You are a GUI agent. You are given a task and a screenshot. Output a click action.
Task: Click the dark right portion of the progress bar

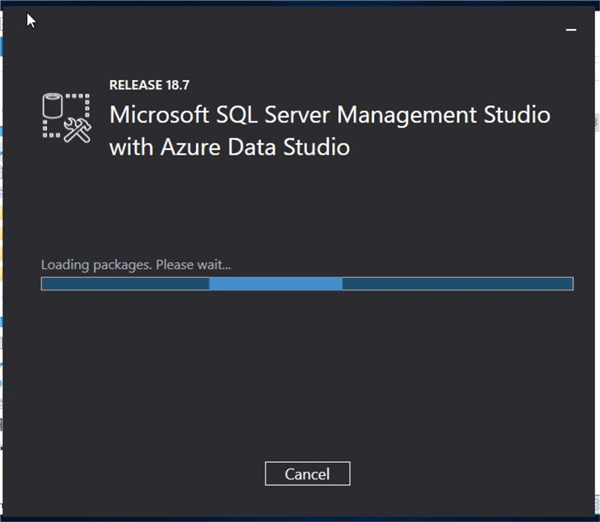pyautogui.click(x=457, y=284)
